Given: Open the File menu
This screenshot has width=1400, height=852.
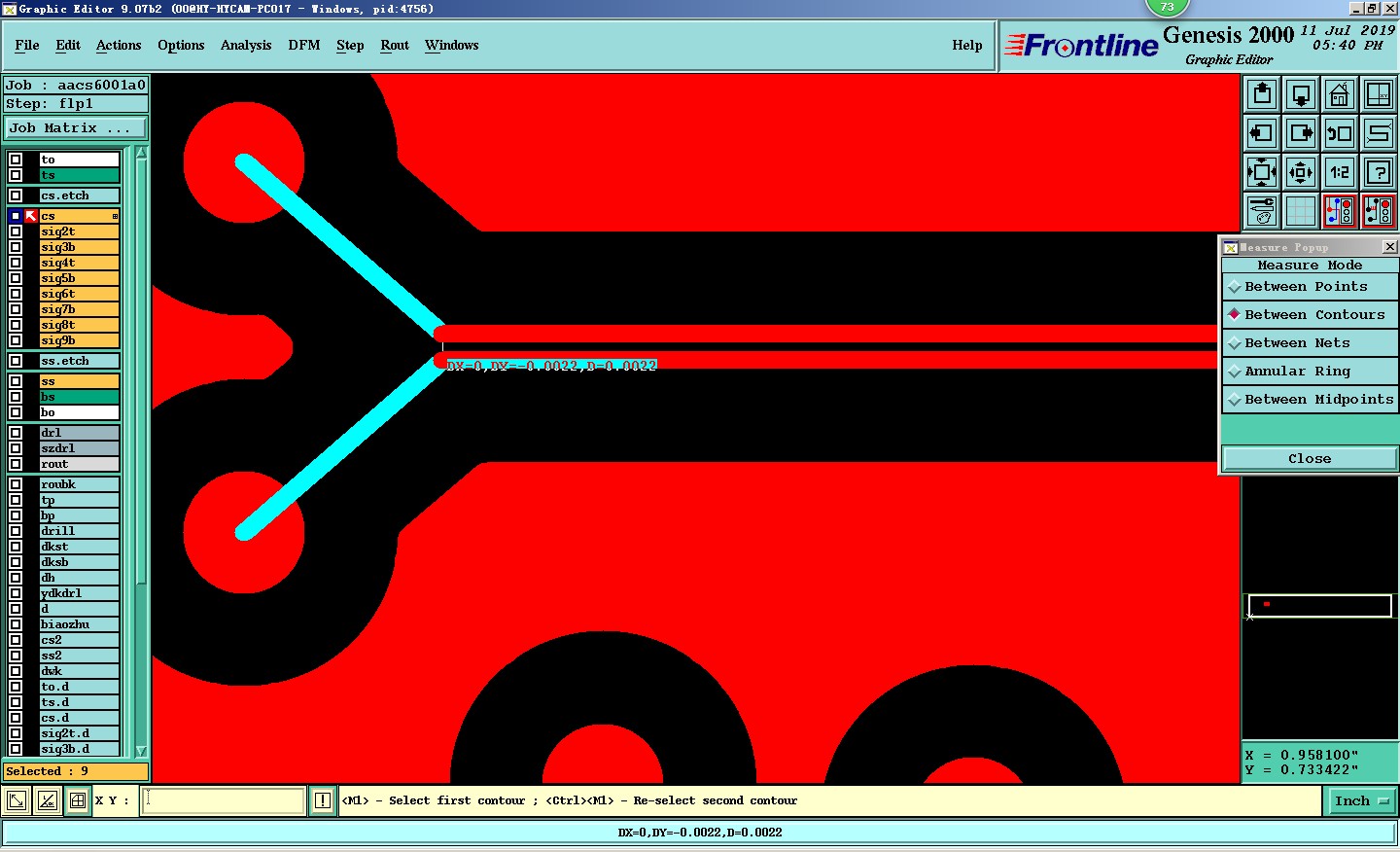Looking at the screenshot, I should pos(27,45).
